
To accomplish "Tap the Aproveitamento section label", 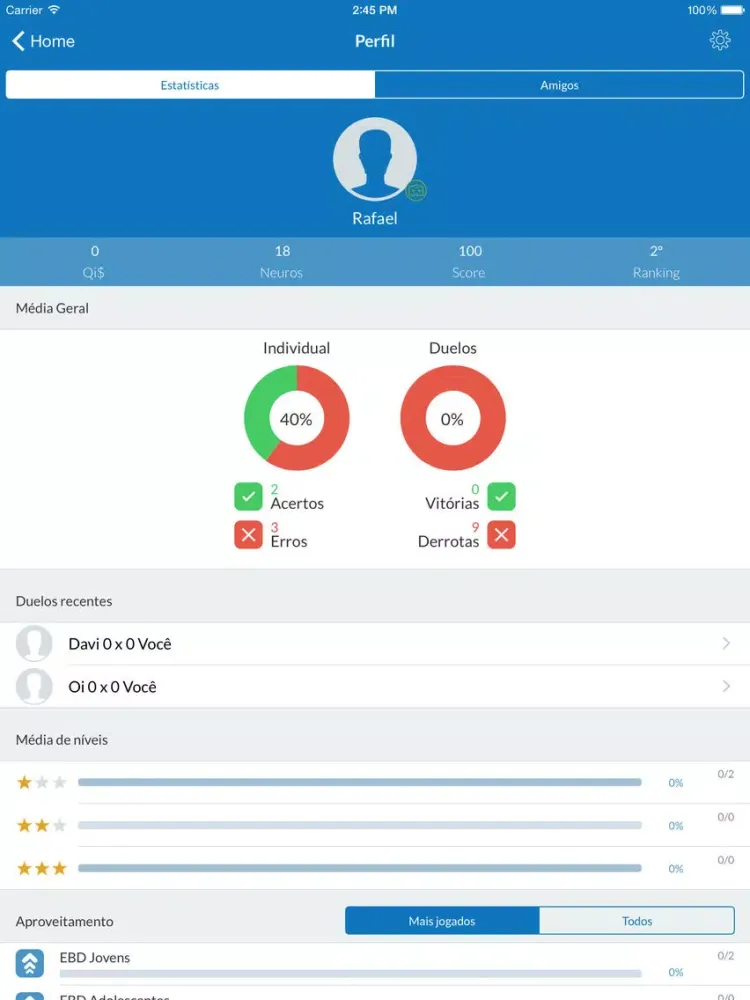I will point(64,922).
